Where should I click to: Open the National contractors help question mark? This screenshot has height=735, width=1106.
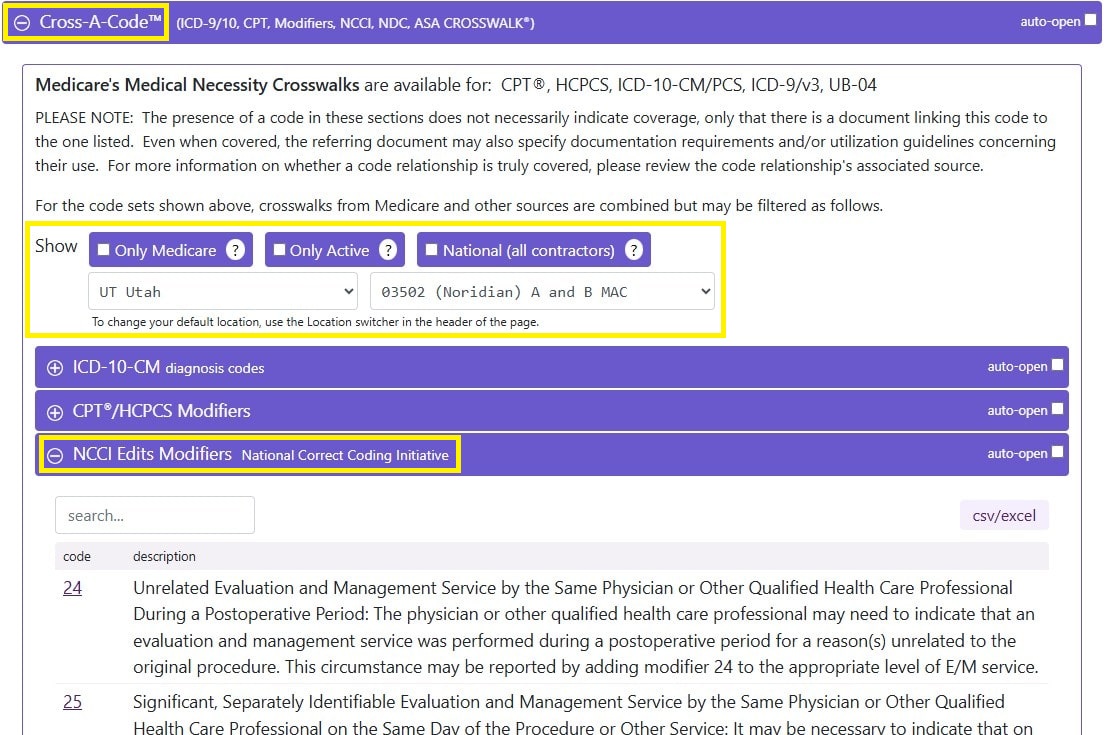point(634,250)
